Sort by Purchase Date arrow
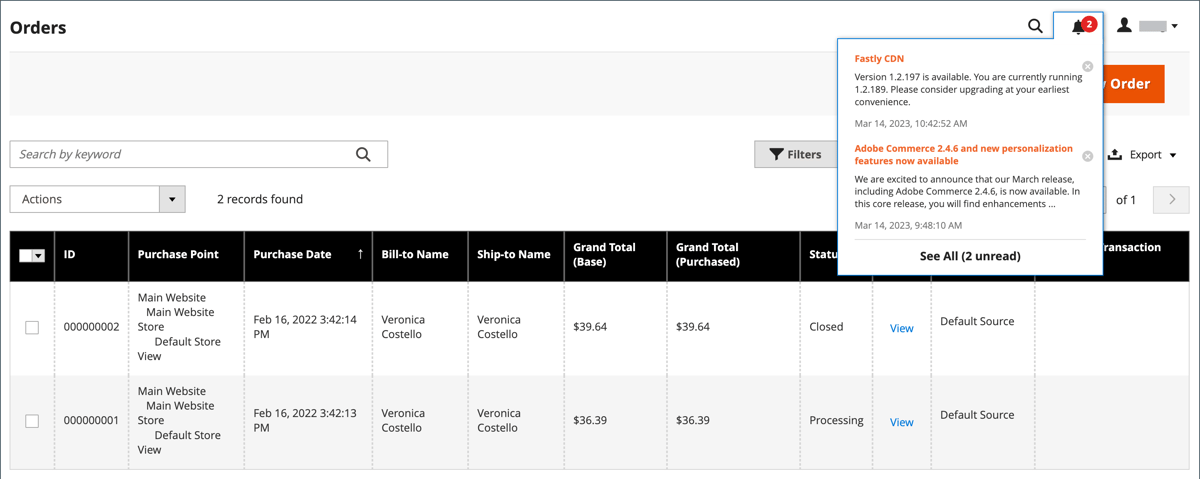This screenshot has width=1200, height=479. 360,254
